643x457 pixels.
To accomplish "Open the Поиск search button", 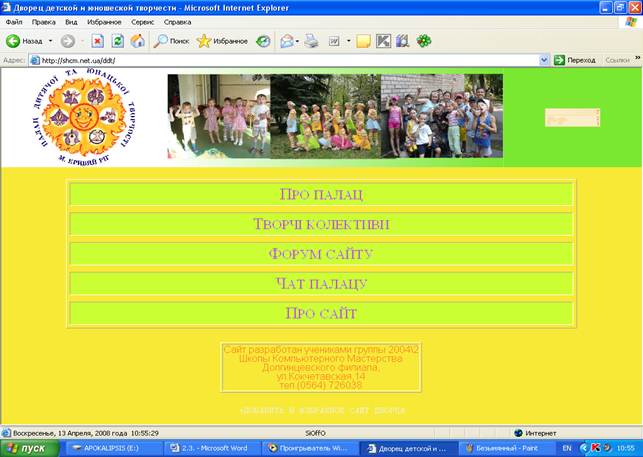I will tap(171, 41).
